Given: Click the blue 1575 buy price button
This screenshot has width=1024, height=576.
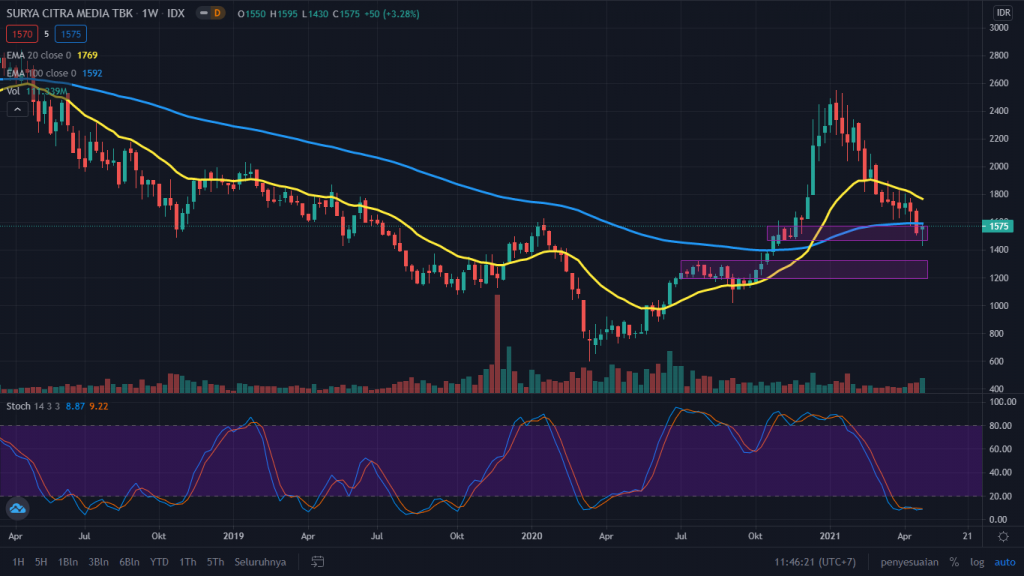Looking at the screenshot, I should click(x=70, y=35).
